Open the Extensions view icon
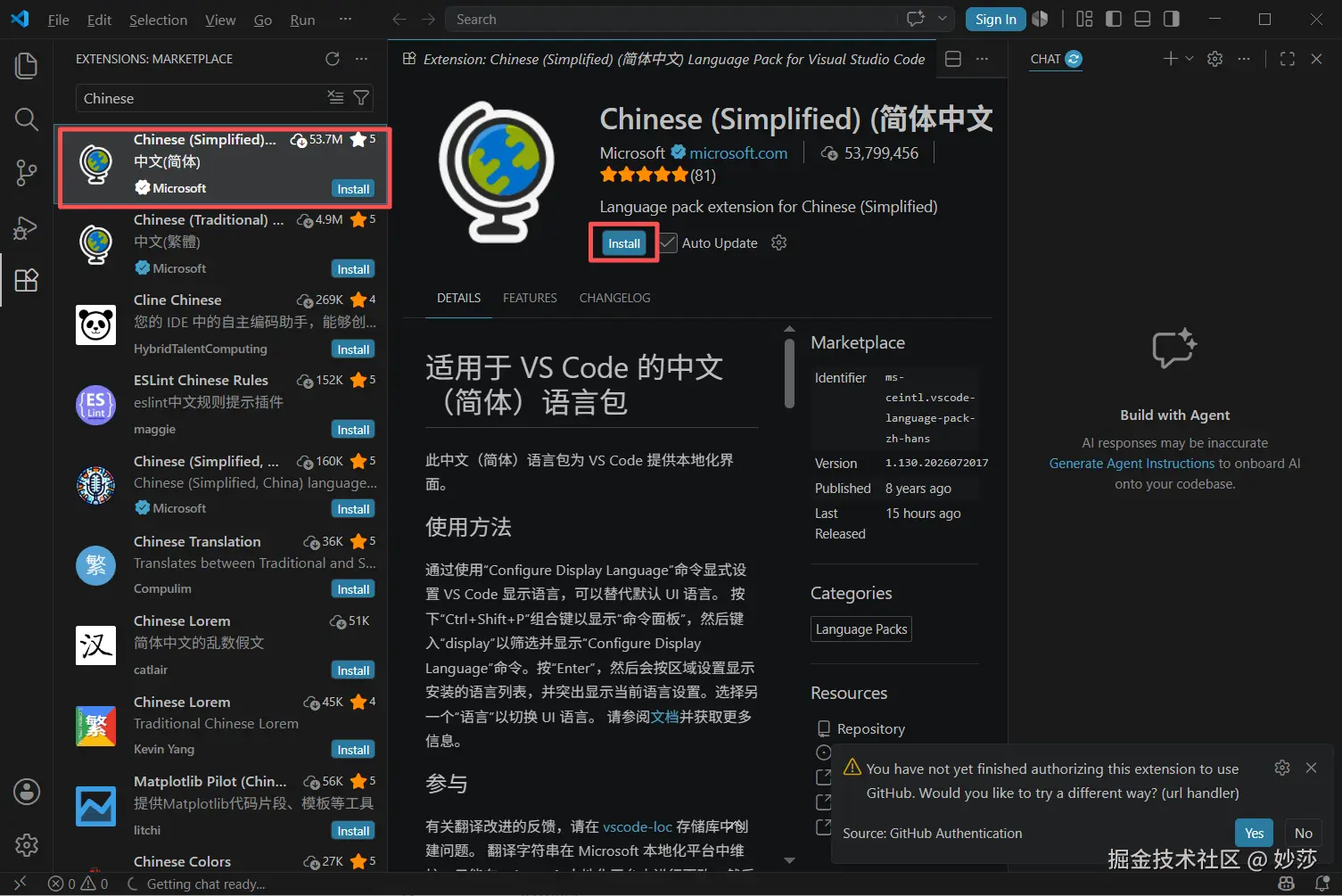This screenshot has height=896, width=1342. 27,280
